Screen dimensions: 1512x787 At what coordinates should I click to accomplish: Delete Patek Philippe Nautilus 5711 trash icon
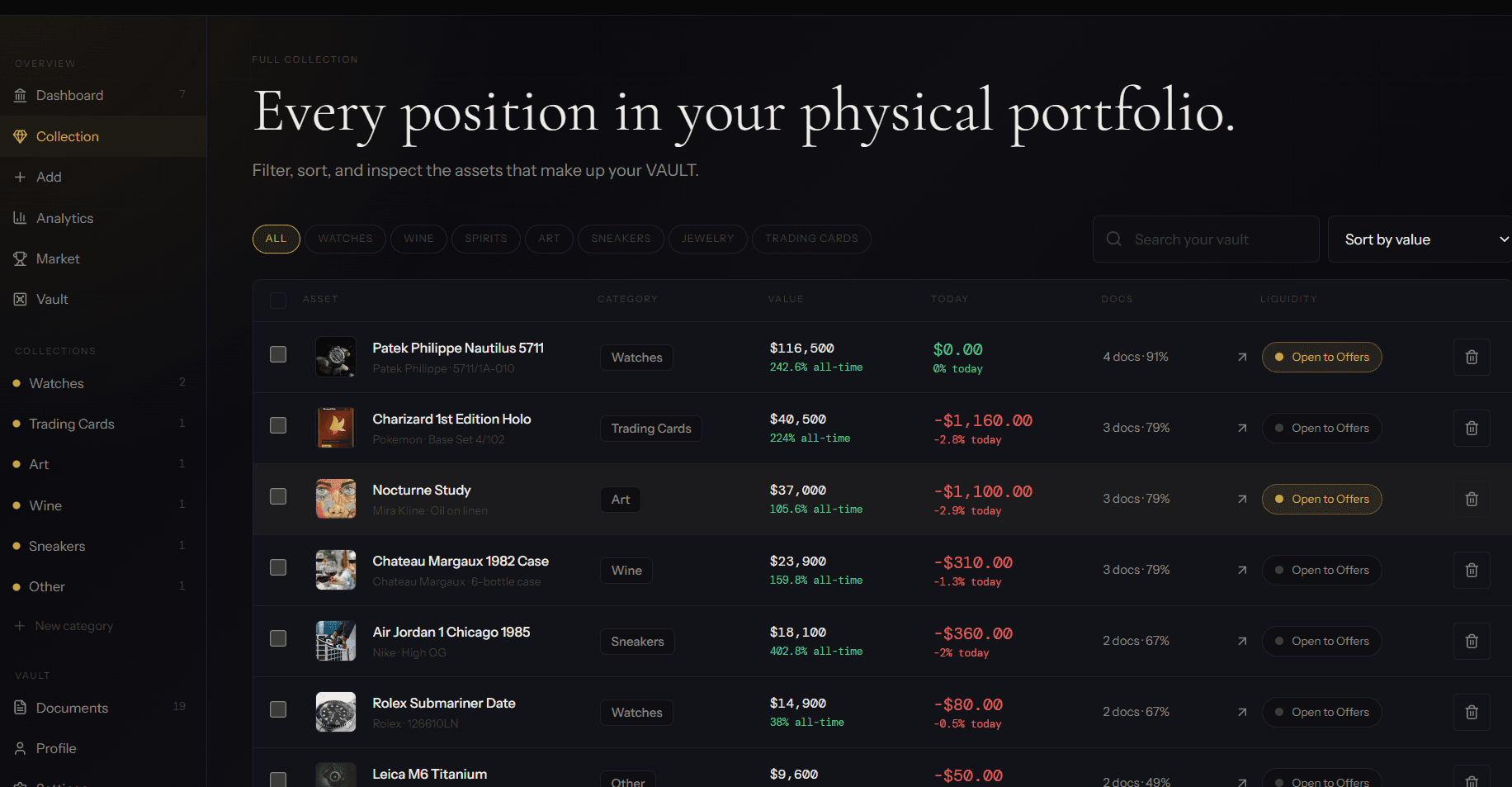click(1472, 357)
